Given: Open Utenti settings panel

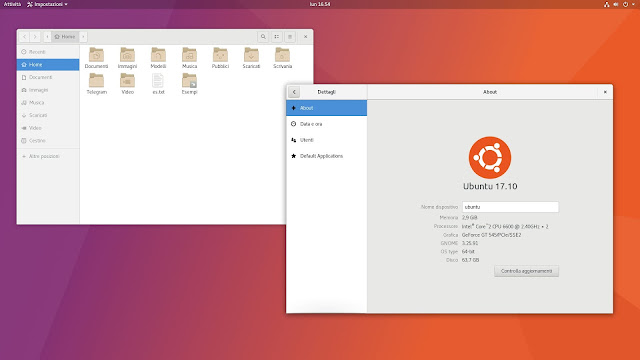Looking at the screenshot, I should [x=327, y=140].
